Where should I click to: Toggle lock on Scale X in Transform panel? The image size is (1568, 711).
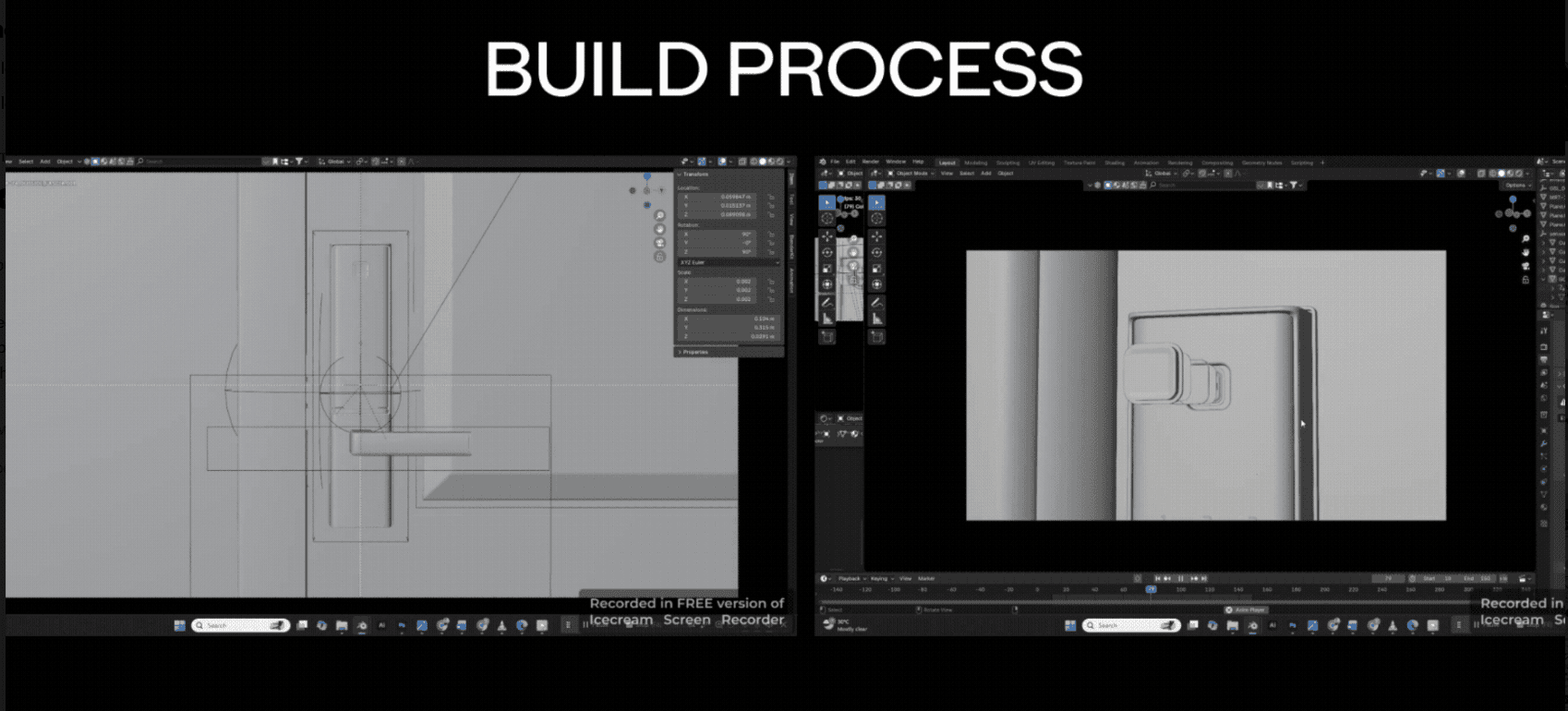point(771,281)
